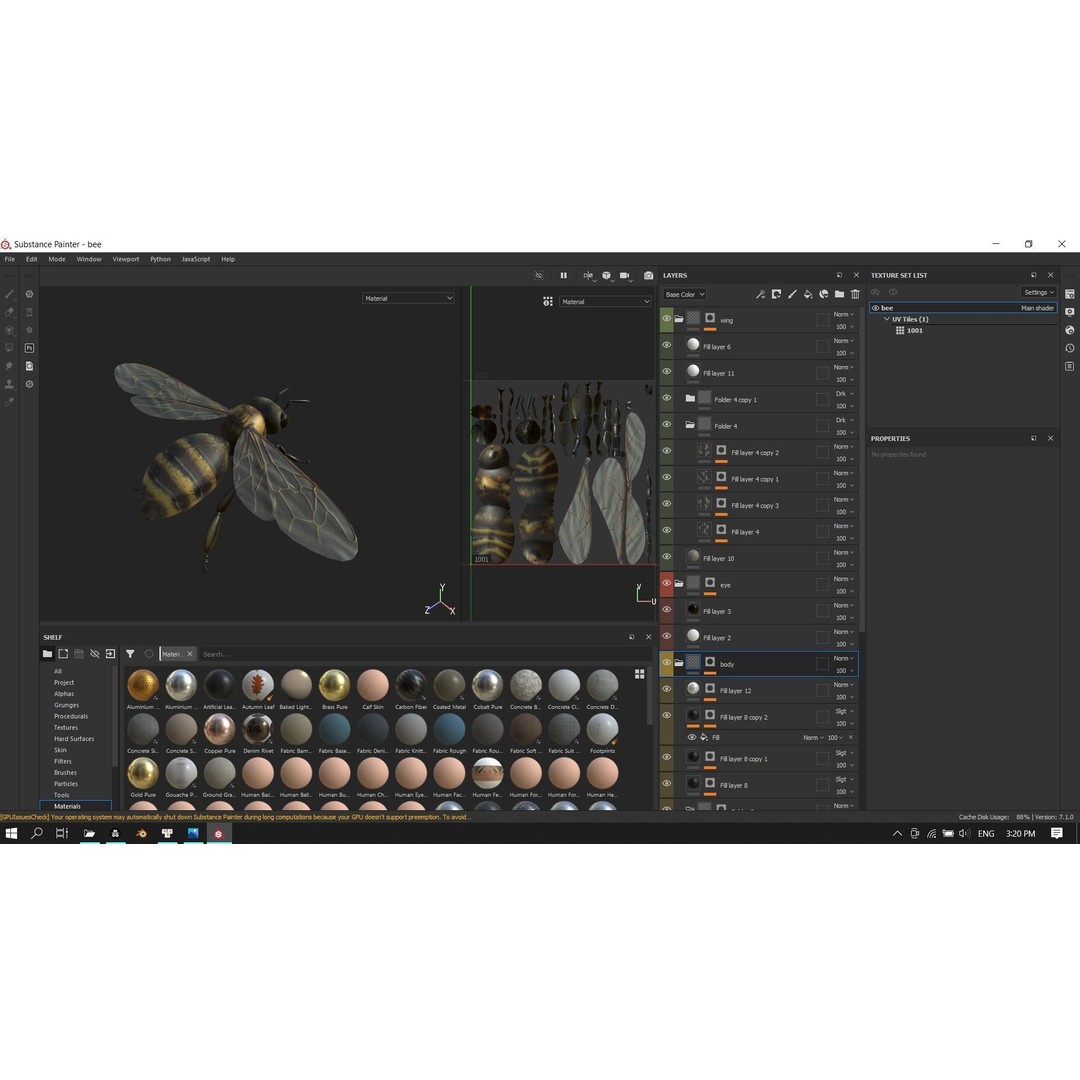Open the Base Color channel dropdown
Image resolution: width=1080 pixels, height=1080 pixels.
[x=685, y=294]
